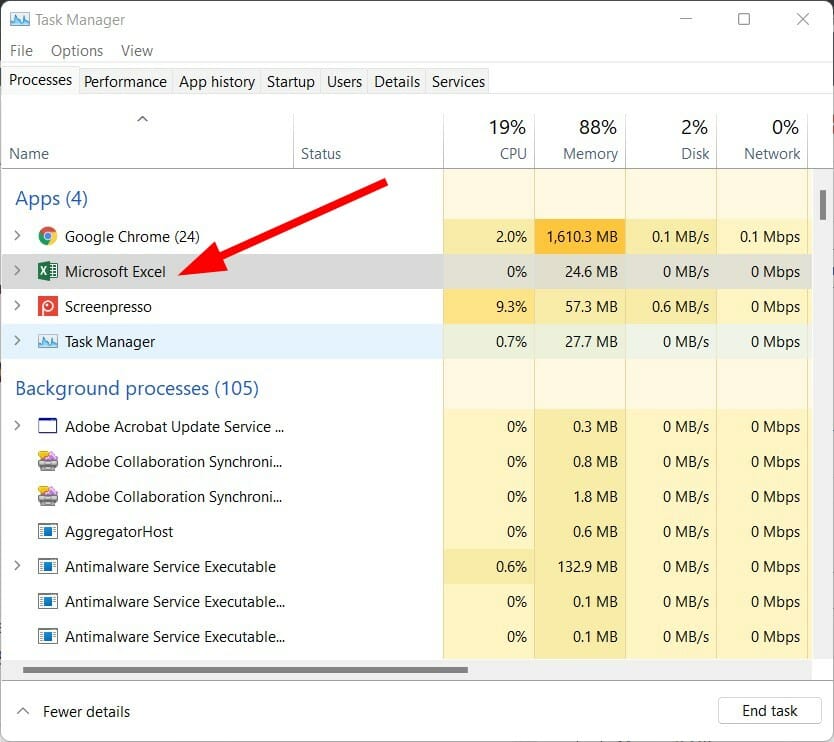The image size is (834, 742).
Task: Click the Adobe Acrobat Update Service icon
Action: (48, 426)
